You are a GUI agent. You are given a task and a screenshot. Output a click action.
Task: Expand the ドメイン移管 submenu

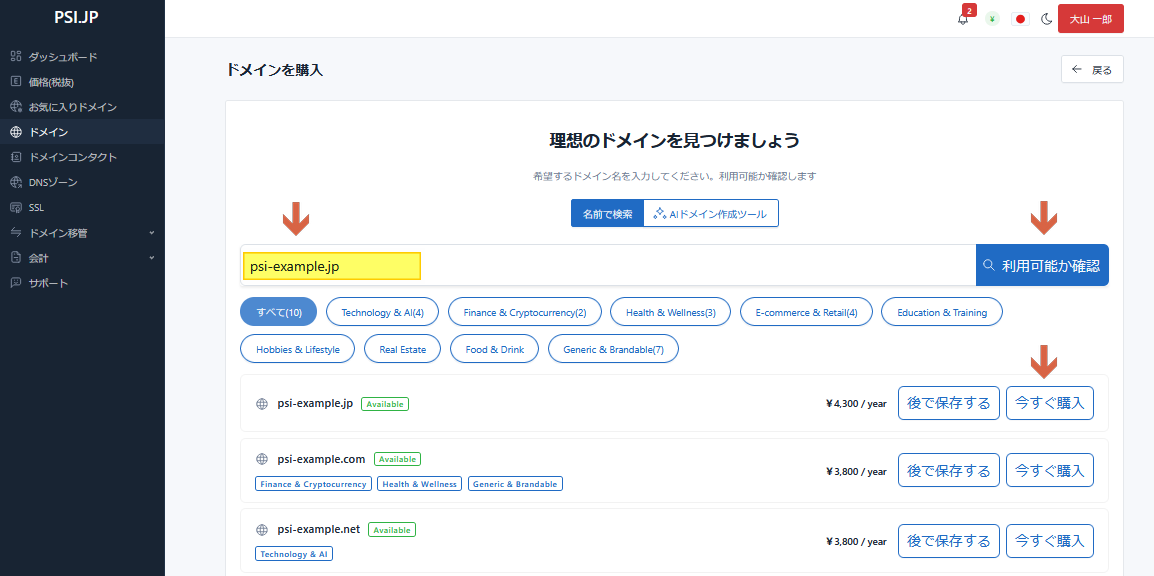[x=82, y=233]
